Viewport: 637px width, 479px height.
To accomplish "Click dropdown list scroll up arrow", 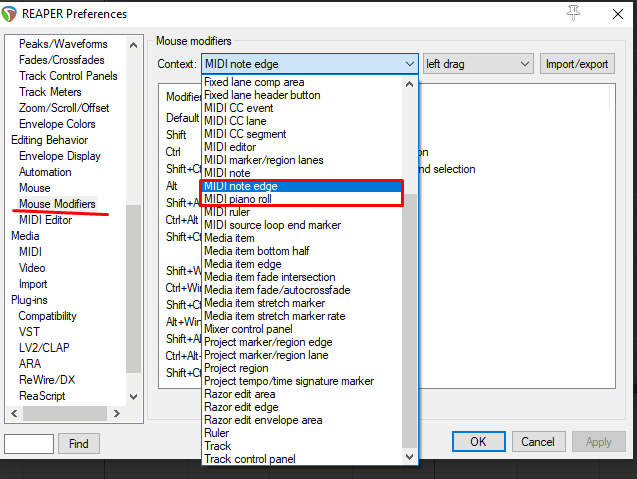I will [x=410, y=84].
